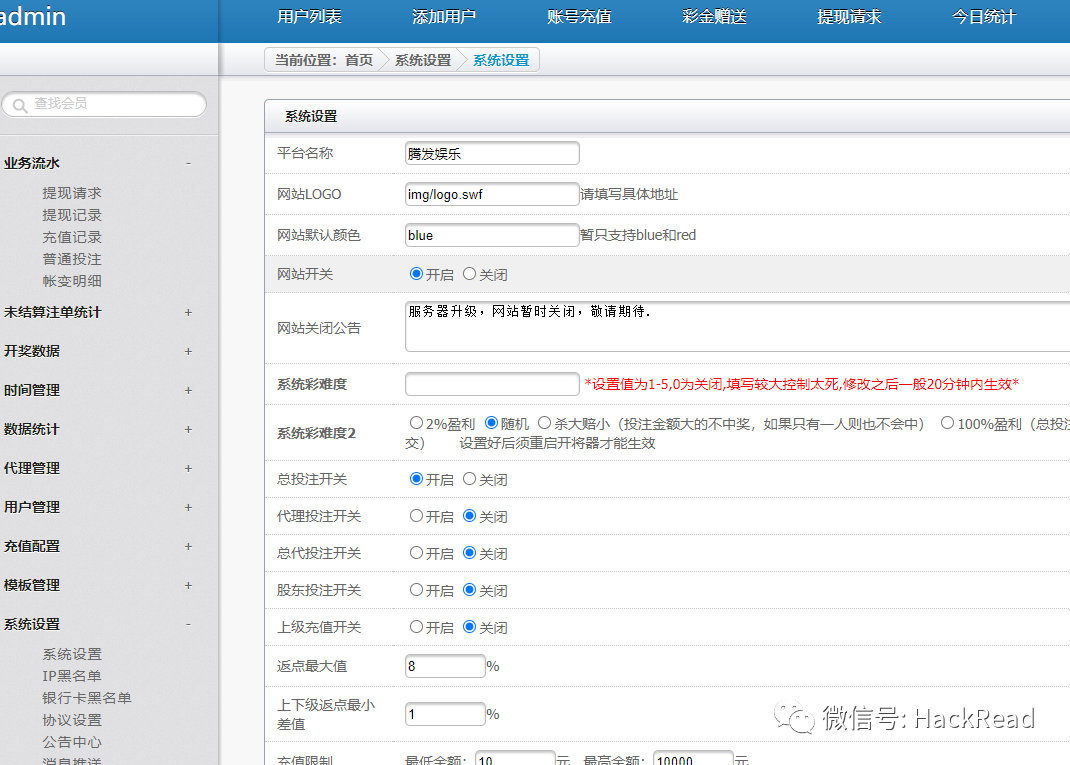
Task: Expand the 数据统计 sidebar section
Action: [188, 429]
